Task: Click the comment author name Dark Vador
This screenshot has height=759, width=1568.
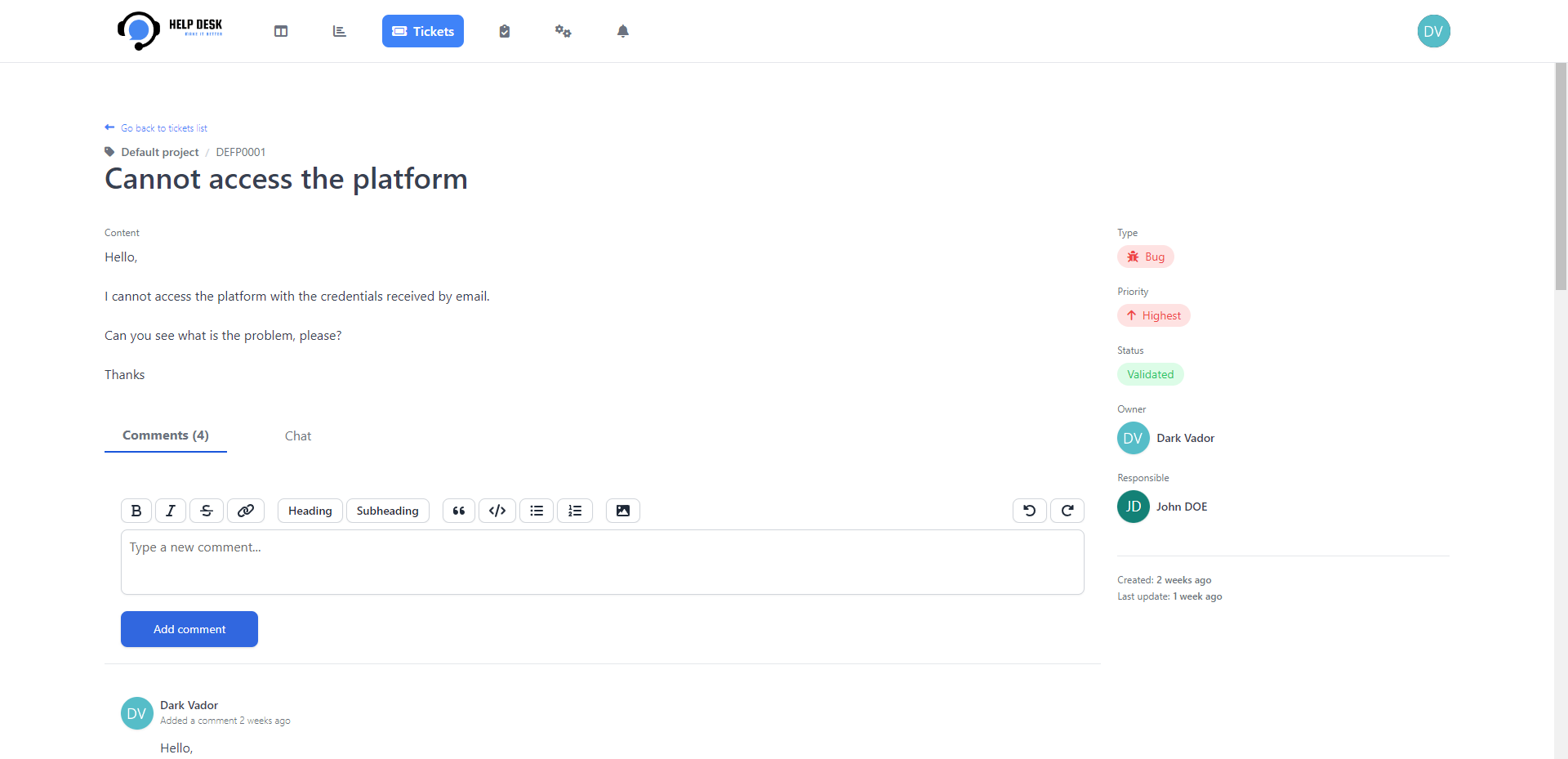Action: point(189,705)
